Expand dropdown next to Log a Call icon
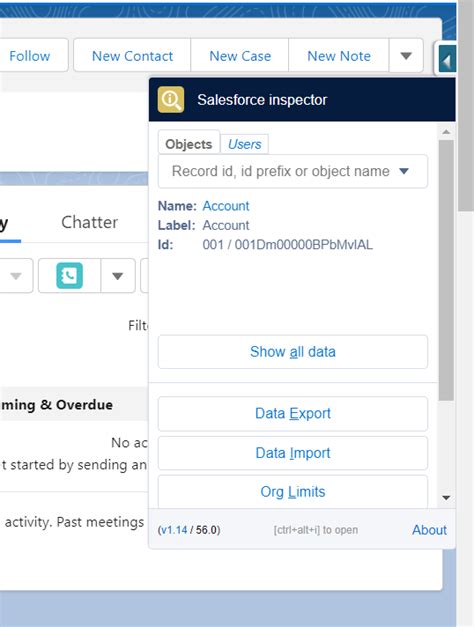The image size is (474, 627). [118, 276]
